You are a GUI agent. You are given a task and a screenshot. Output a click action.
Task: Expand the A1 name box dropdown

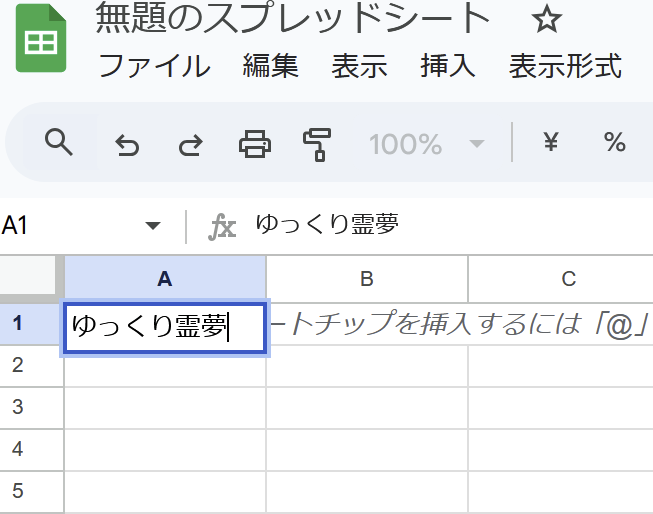tap(153, 226)
